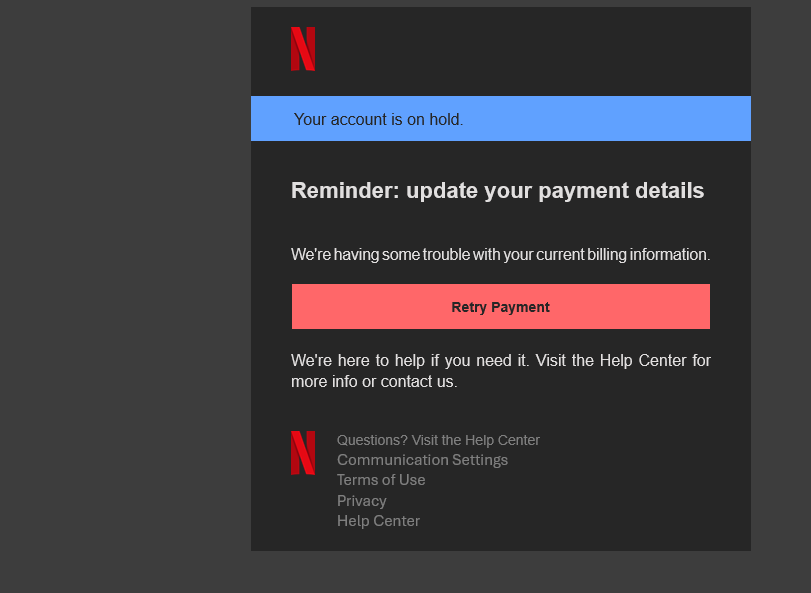
Task: Click 'Help Center' in the body paragraph
Action: [x=643, y=360]
